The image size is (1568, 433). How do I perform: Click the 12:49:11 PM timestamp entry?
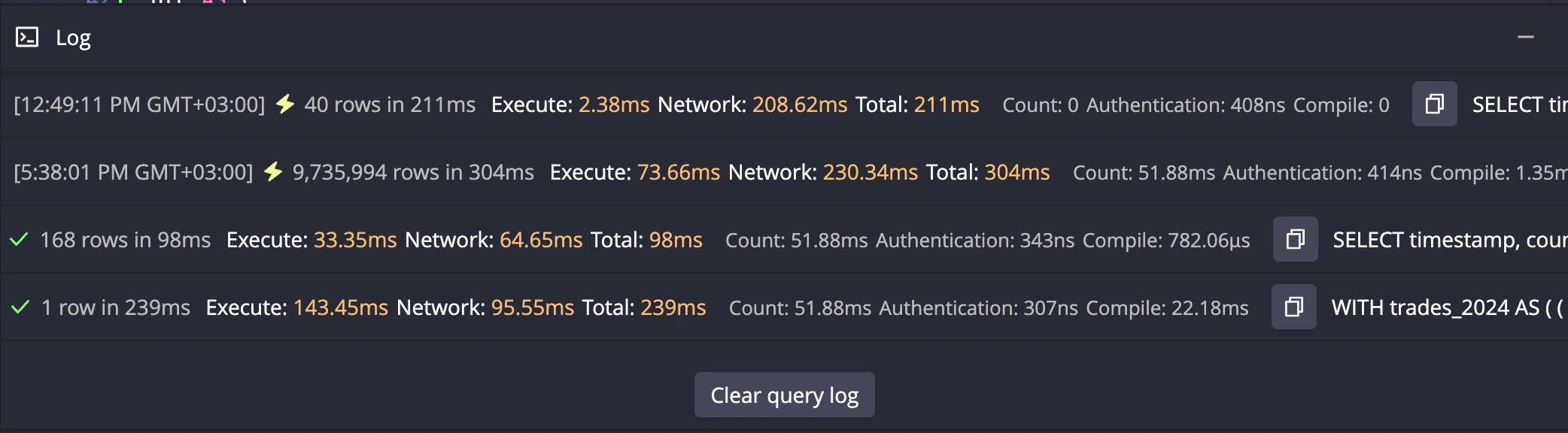click(x=140, y=104)
